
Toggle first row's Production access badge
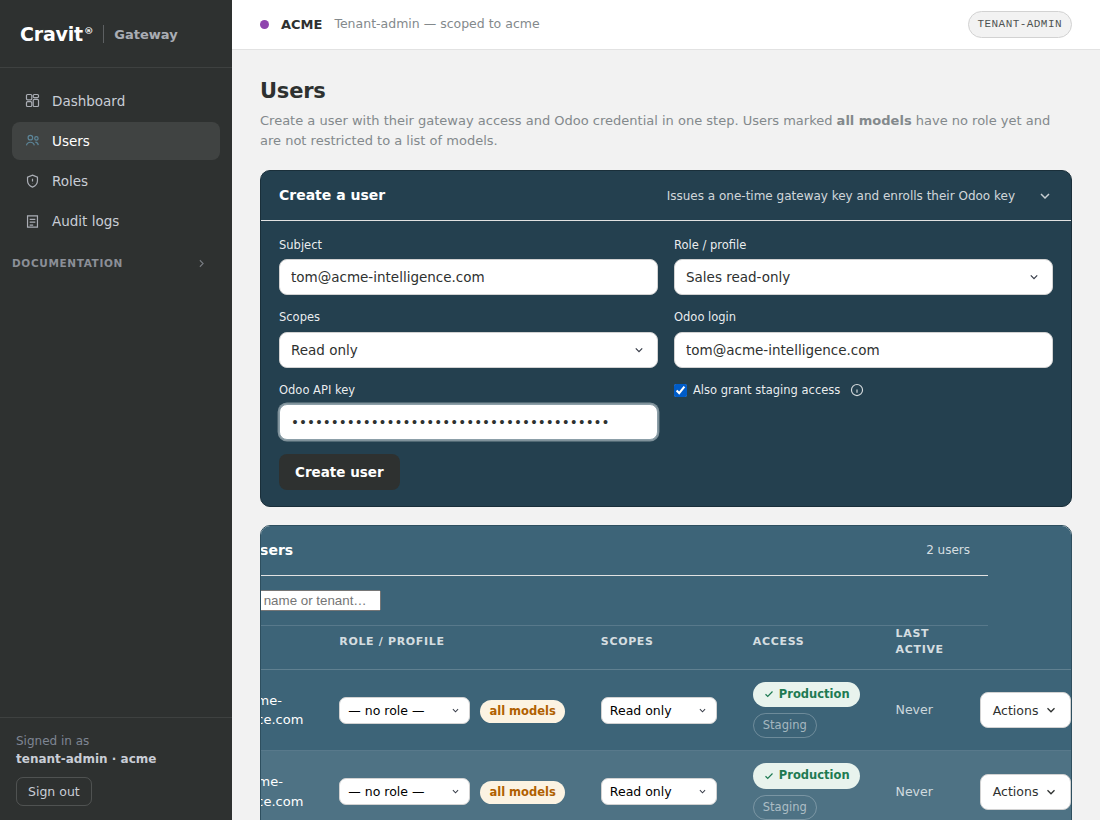(806, 694)
